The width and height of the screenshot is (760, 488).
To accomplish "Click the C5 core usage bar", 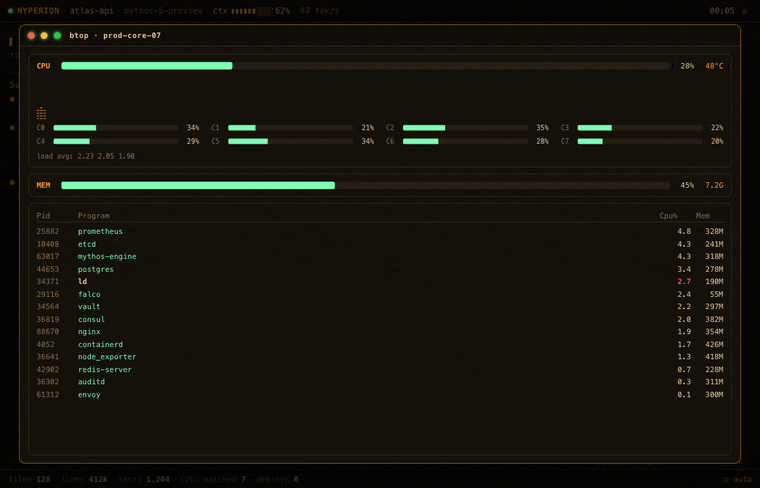I will pyautogui.click(x=290, y=141).
